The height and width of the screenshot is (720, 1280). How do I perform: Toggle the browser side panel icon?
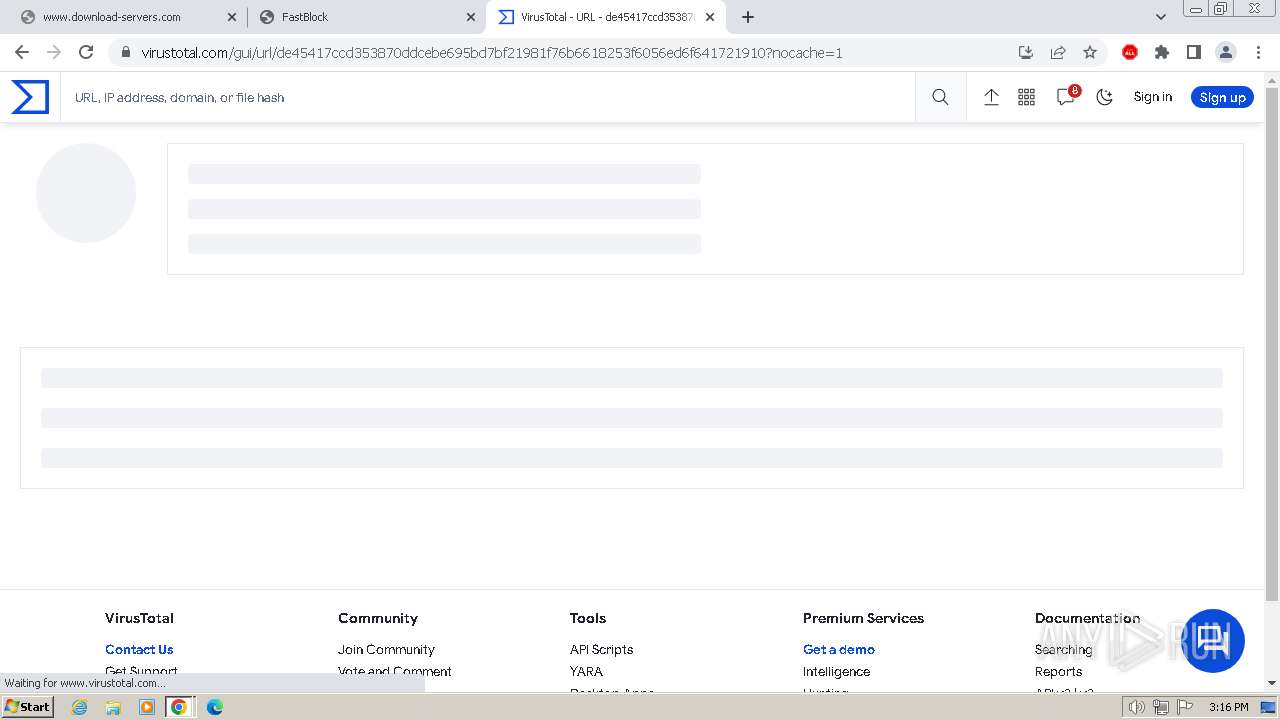[x=1193, y=52]
